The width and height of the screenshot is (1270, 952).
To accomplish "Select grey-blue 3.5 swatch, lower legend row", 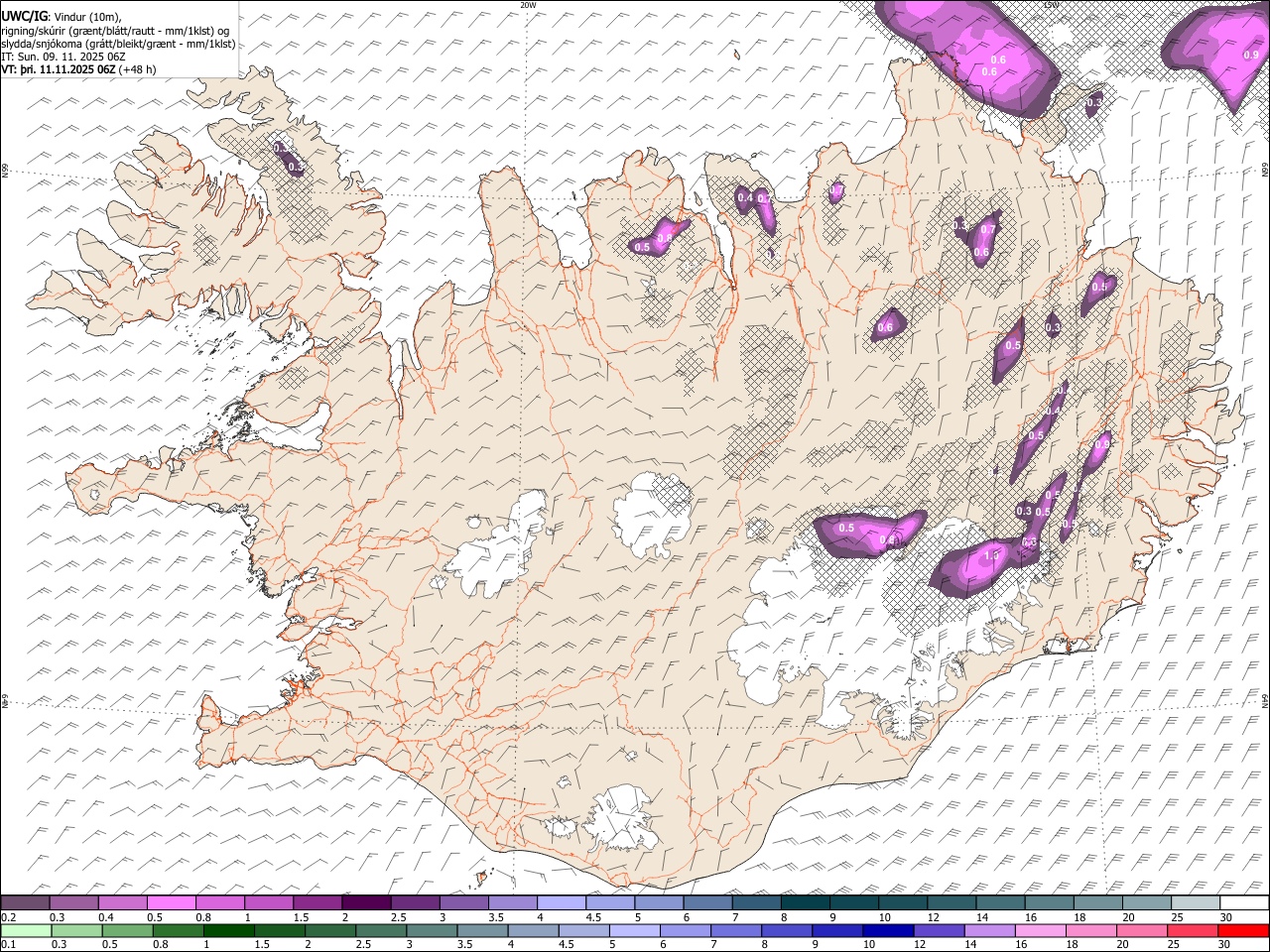I will point(482,930).
